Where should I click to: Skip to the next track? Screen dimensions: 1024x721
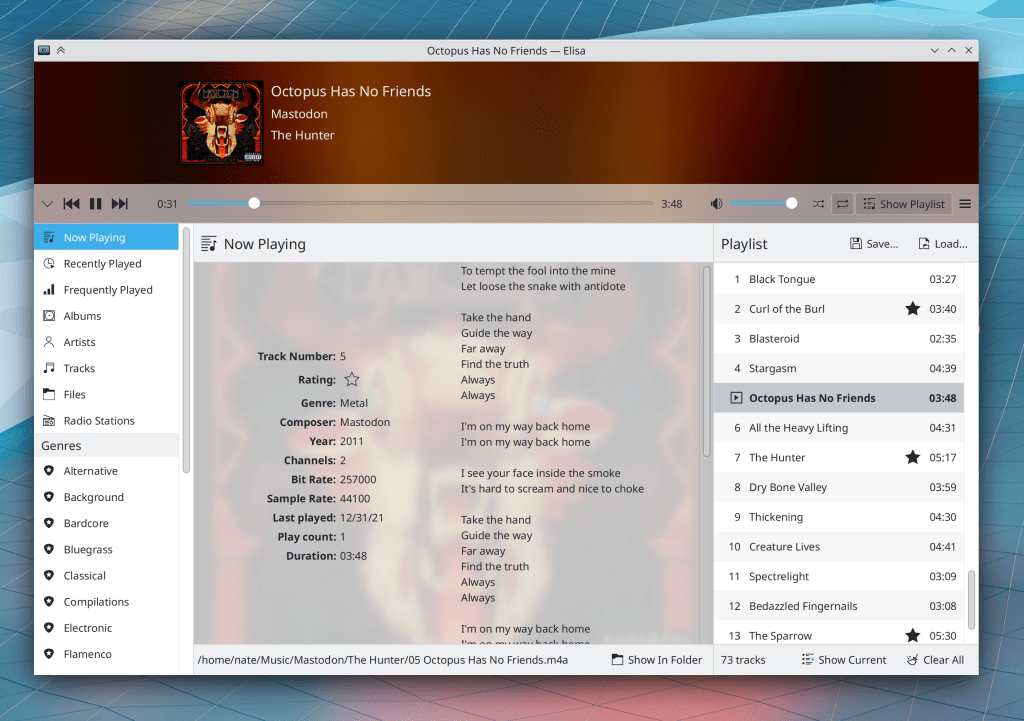pos(120,204)
